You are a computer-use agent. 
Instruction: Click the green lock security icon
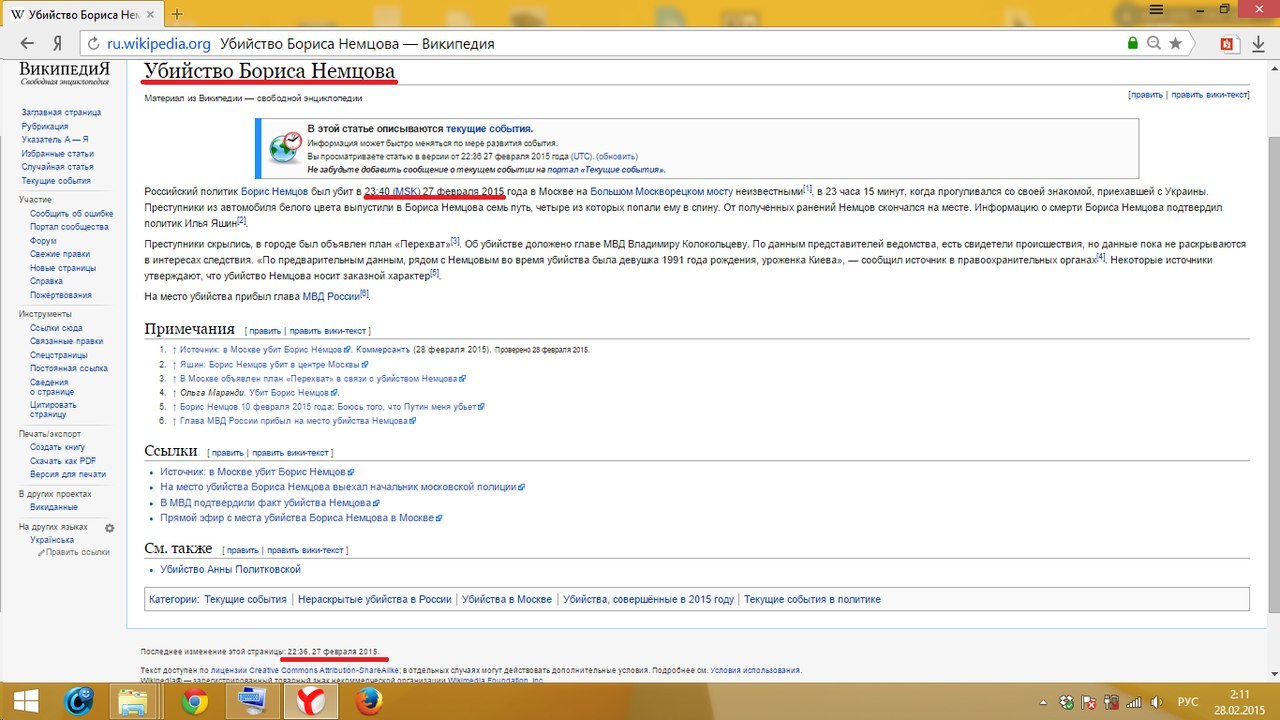point(1132,44)
